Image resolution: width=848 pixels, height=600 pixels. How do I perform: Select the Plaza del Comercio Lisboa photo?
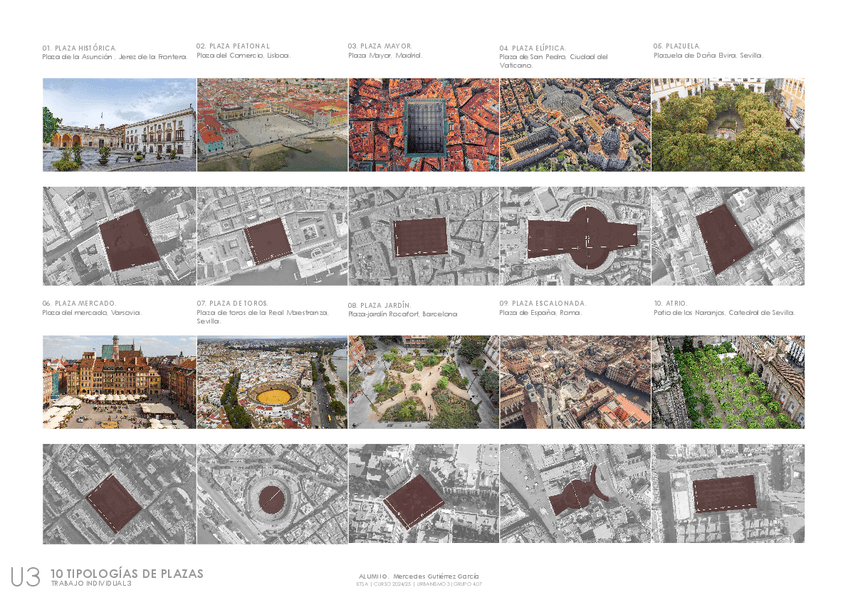tap(272, 125)
